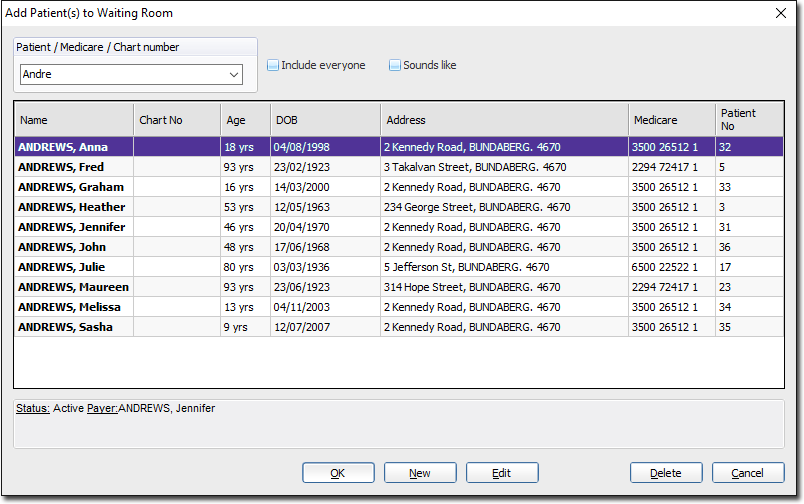Click the Delete button
804x504 pixels.
(666, 473)
